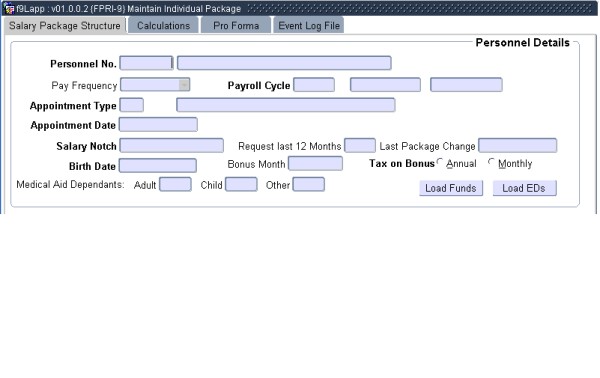Click the last Payroll Cycle field
The height and width of the screenshot is (378, 600).
pos(466,85)
